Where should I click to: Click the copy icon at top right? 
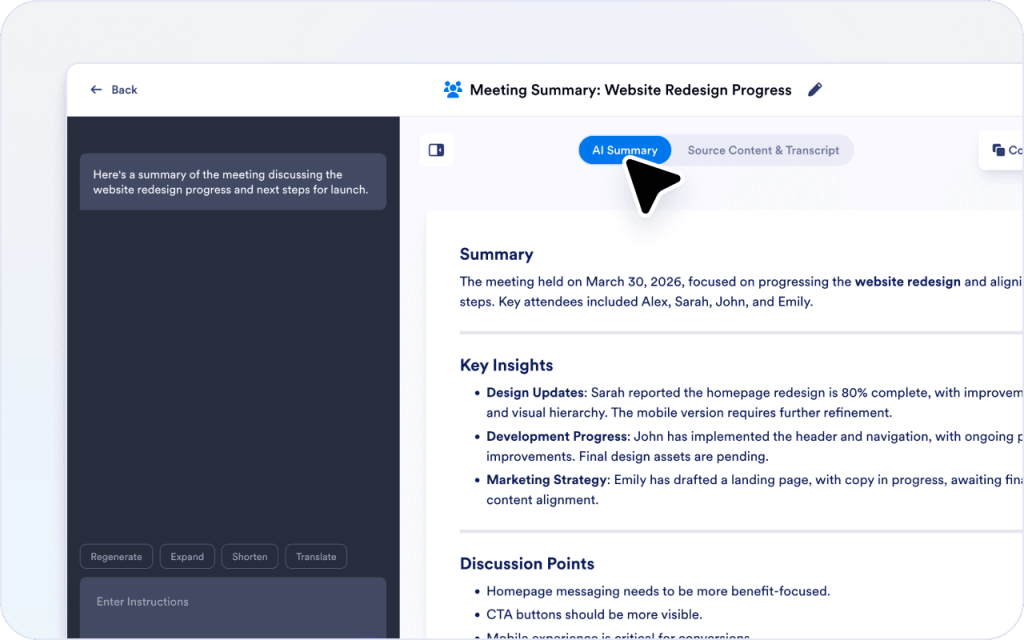(x=999, y=150)
